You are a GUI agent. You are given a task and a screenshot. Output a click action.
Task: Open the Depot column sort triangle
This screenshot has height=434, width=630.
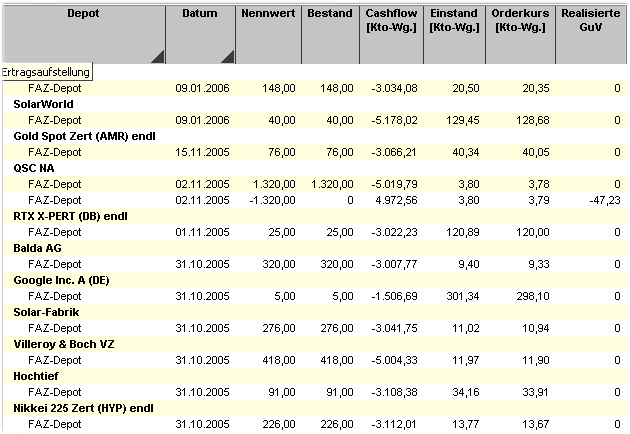157,57
